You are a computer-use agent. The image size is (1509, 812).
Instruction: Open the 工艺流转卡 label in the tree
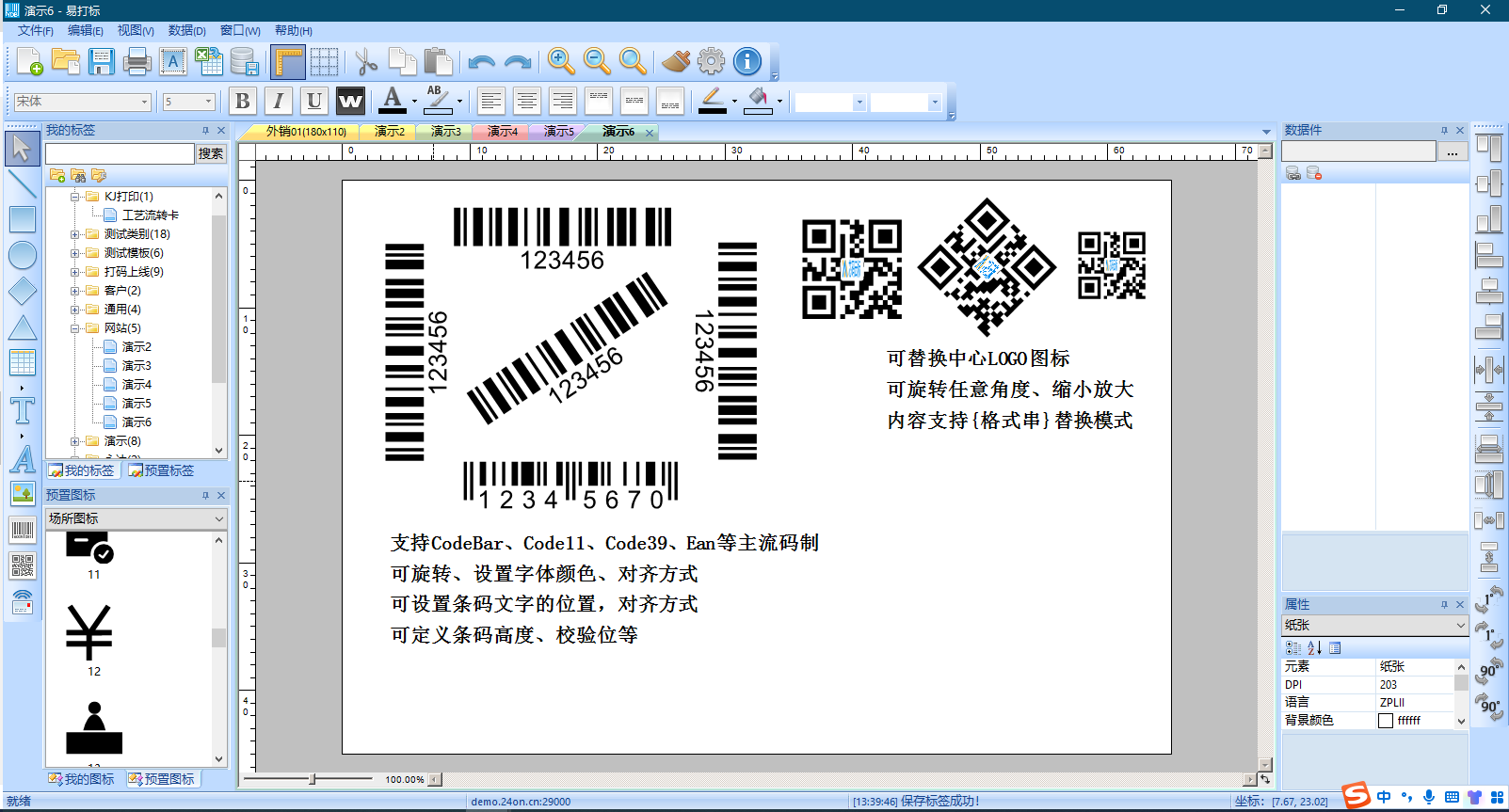[x=150, y=215]
